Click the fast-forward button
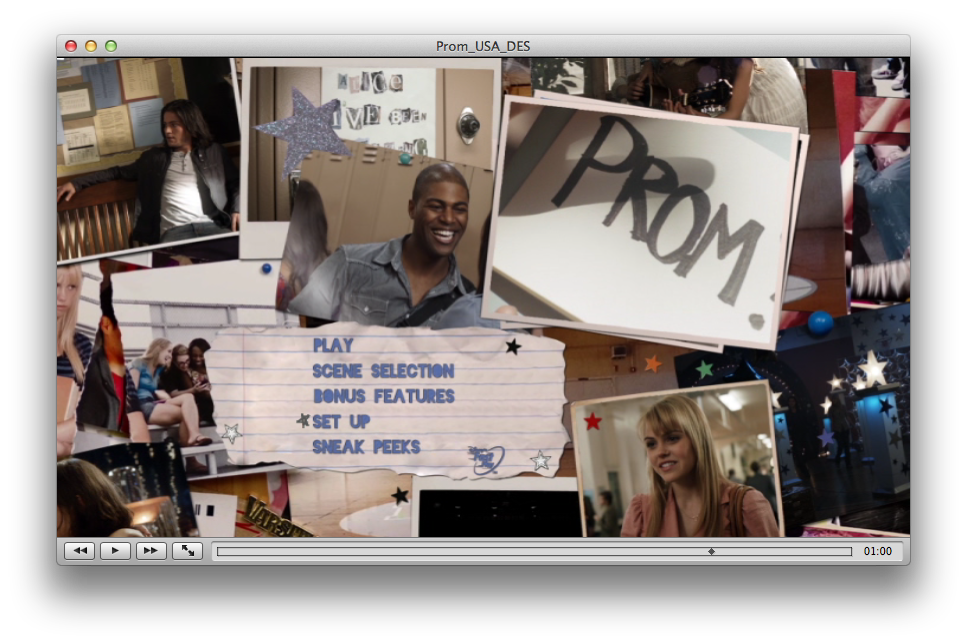967x644 pixels. [x=150, y=551]
